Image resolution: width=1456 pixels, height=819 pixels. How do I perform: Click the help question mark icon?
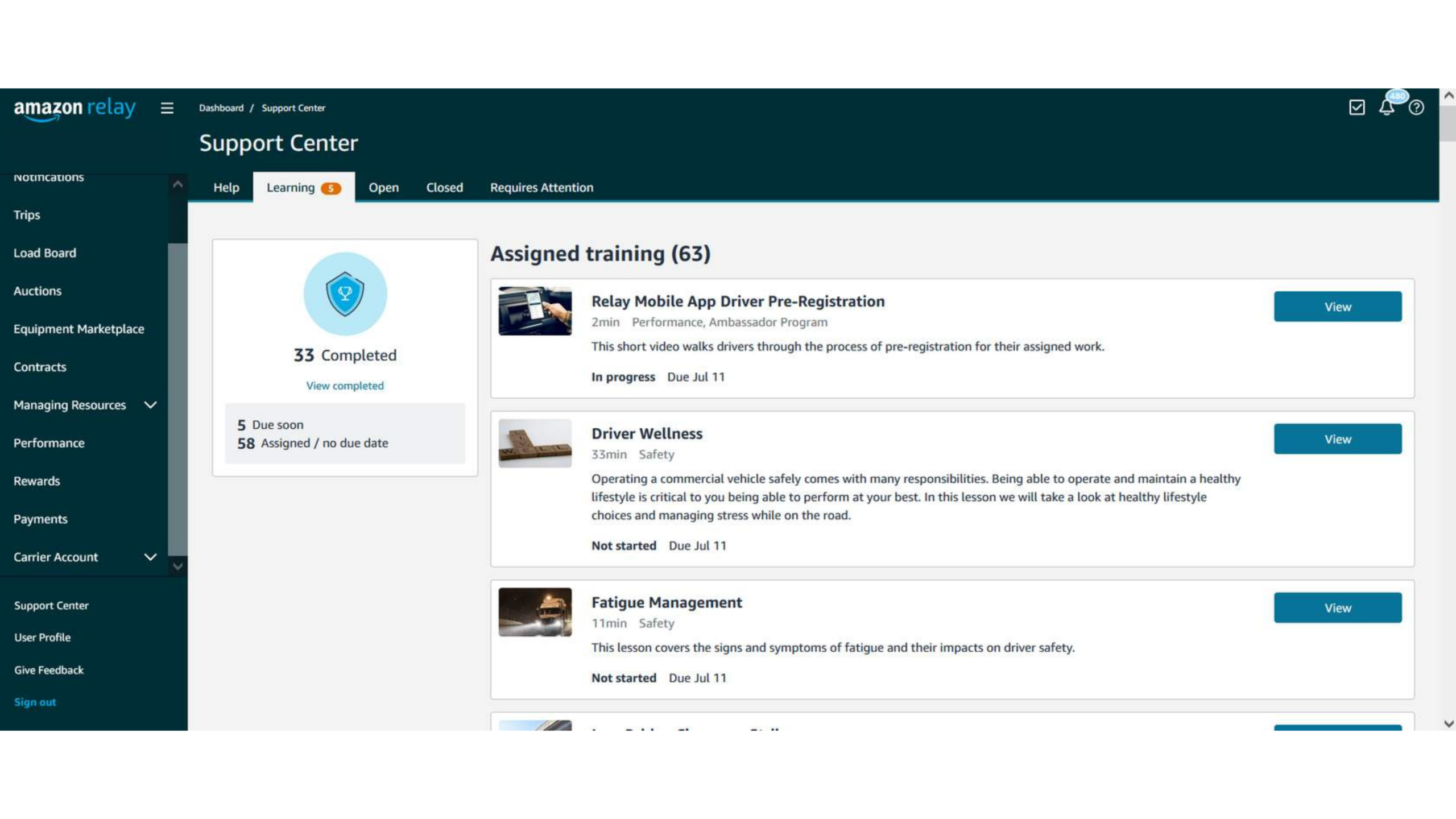1416,107
